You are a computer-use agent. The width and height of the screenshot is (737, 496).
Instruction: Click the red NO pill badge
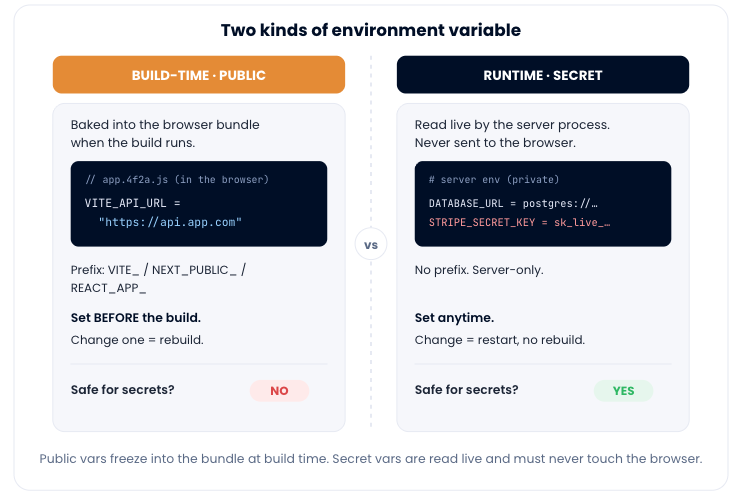coord(279,391)
